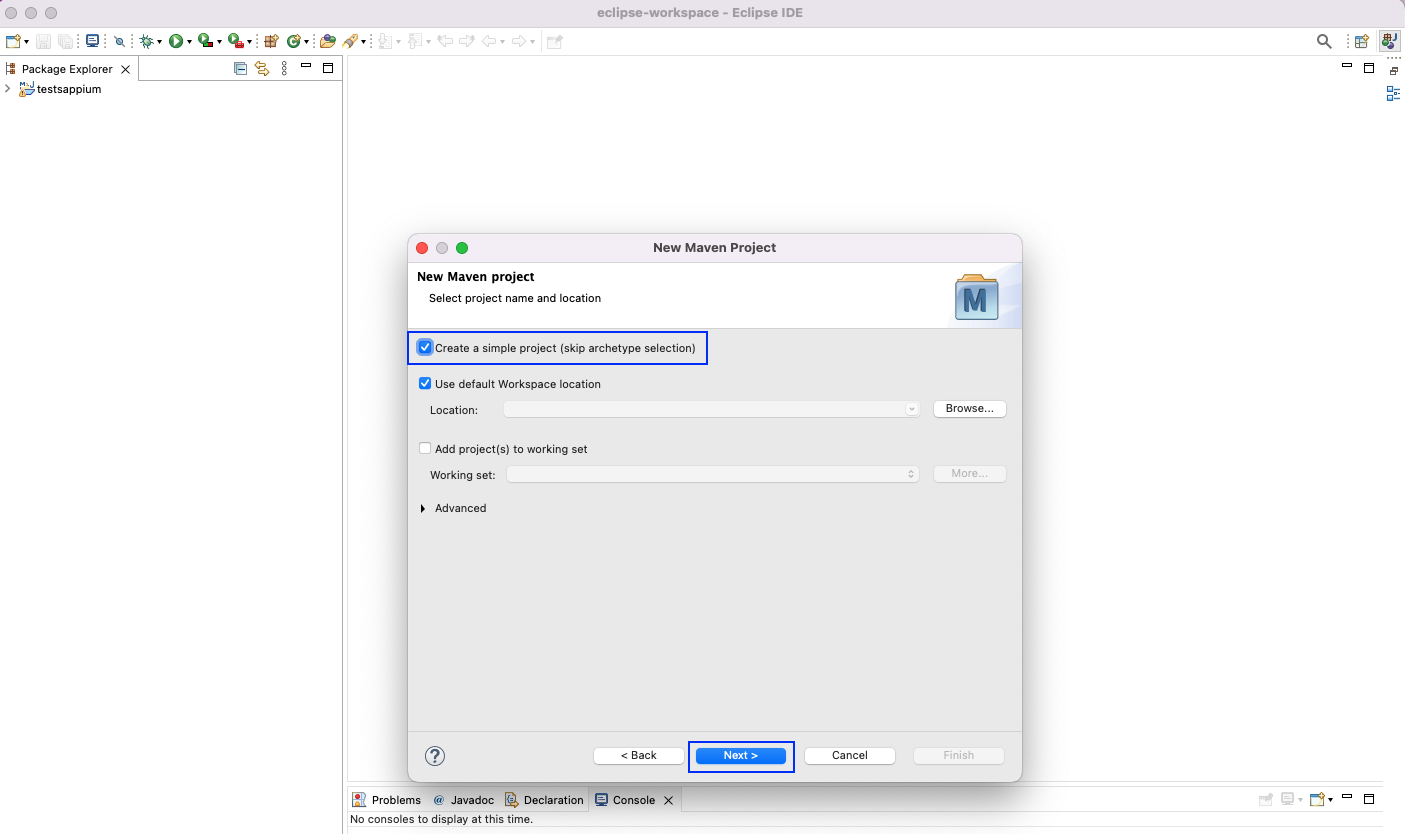This screenshot has height=834, width=1405.
Task: Enable Add project(s) to working set
Action: [425, 449]
